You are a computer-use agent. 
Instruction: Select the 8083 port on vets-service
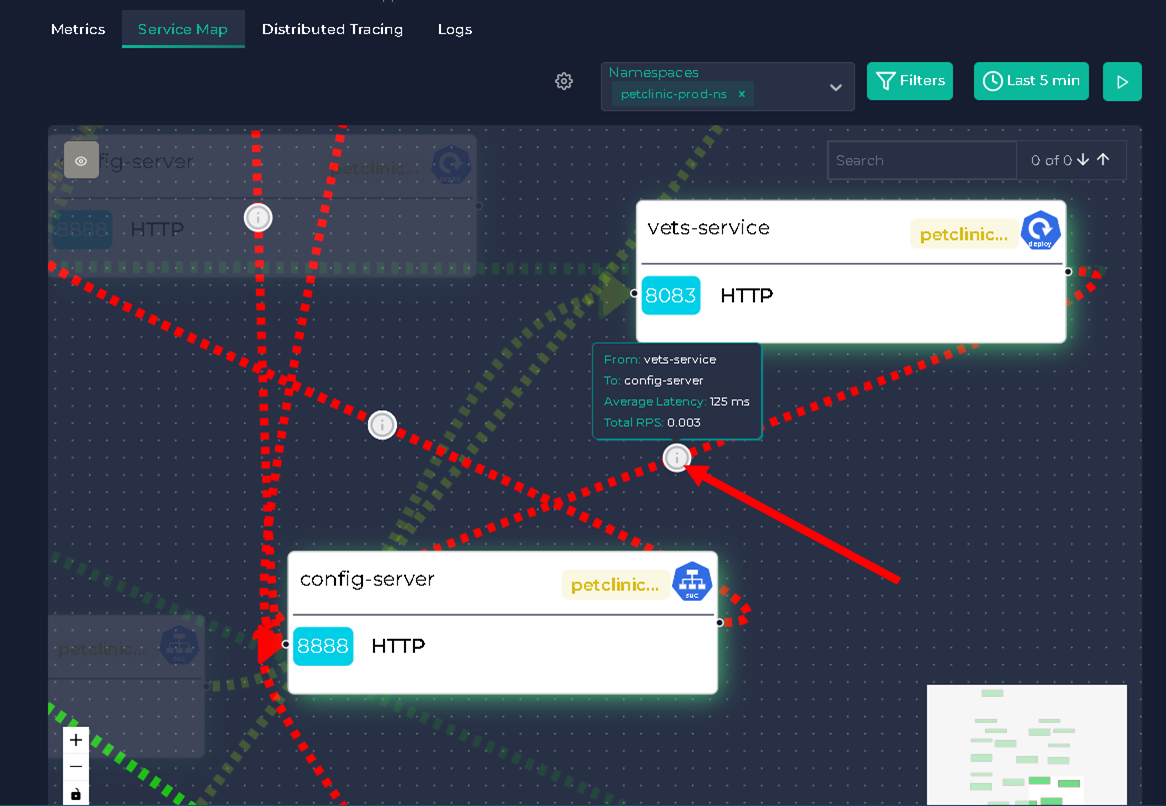(671, 295)
